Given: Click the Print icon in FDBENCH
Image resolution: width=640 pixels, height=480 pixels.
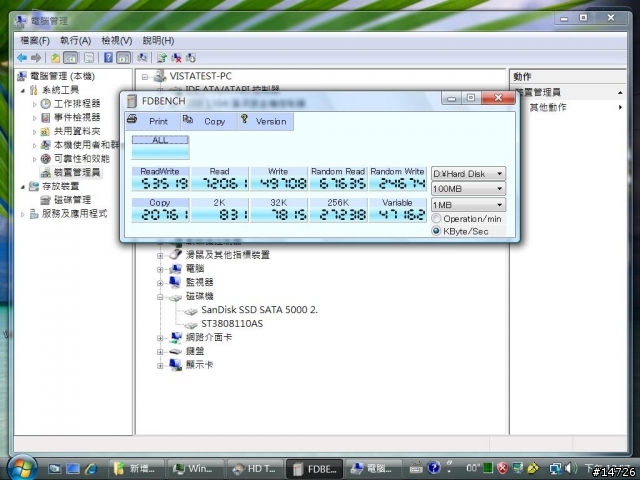Looking at the screenshot, I should click(x=132, y=119).
